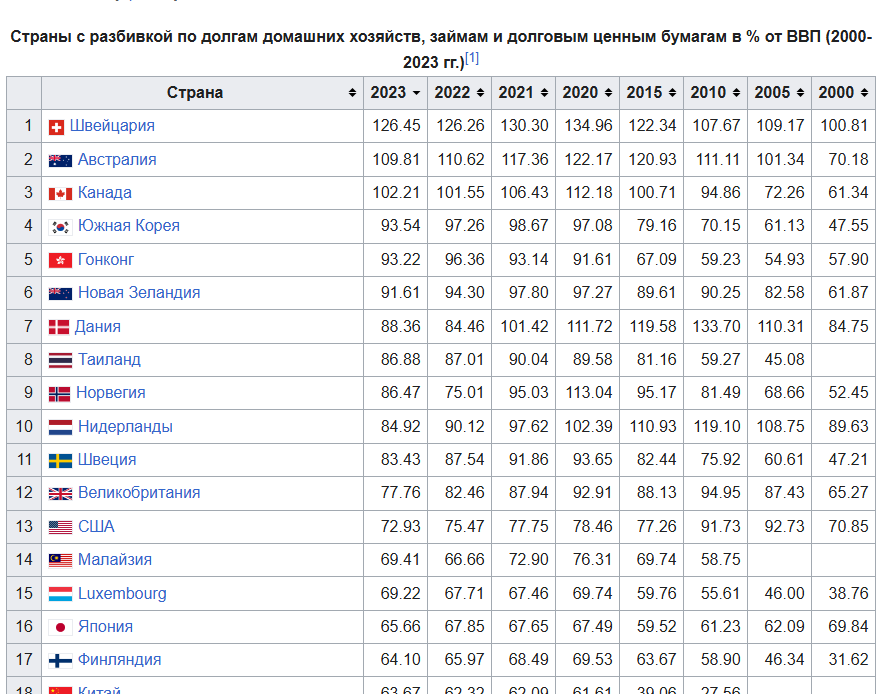Click the South Korea flag icon
The height and width of the screenshot is (694, 896).
(x=60, y=227)
